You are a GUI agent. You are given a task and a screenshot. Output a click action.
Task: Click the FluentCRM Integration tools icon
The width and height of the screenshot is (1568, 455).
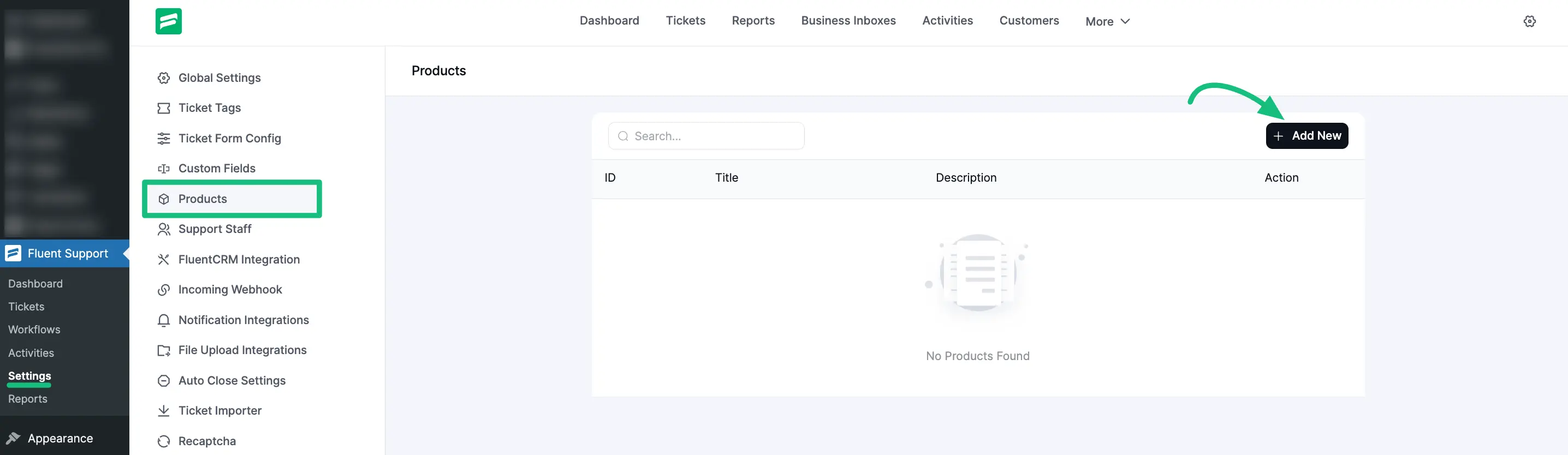coord(164,260)
